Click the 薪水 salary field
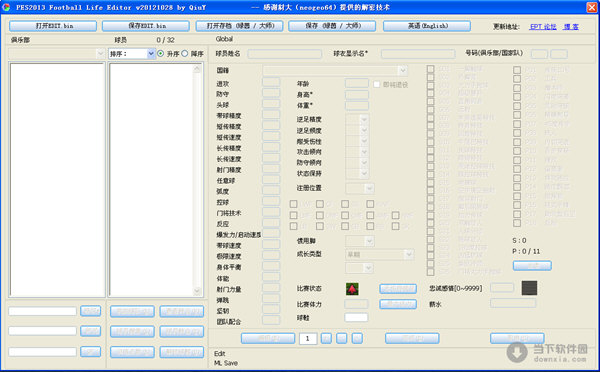 coord(513,303)
